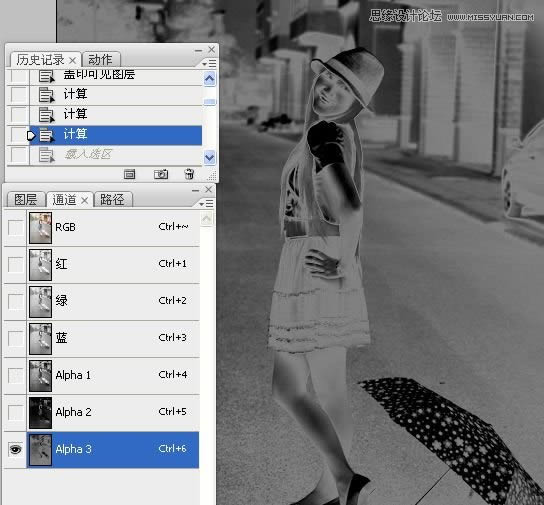
Task: Toggle visibility of the 红 channel
Action: coord(16,265)
